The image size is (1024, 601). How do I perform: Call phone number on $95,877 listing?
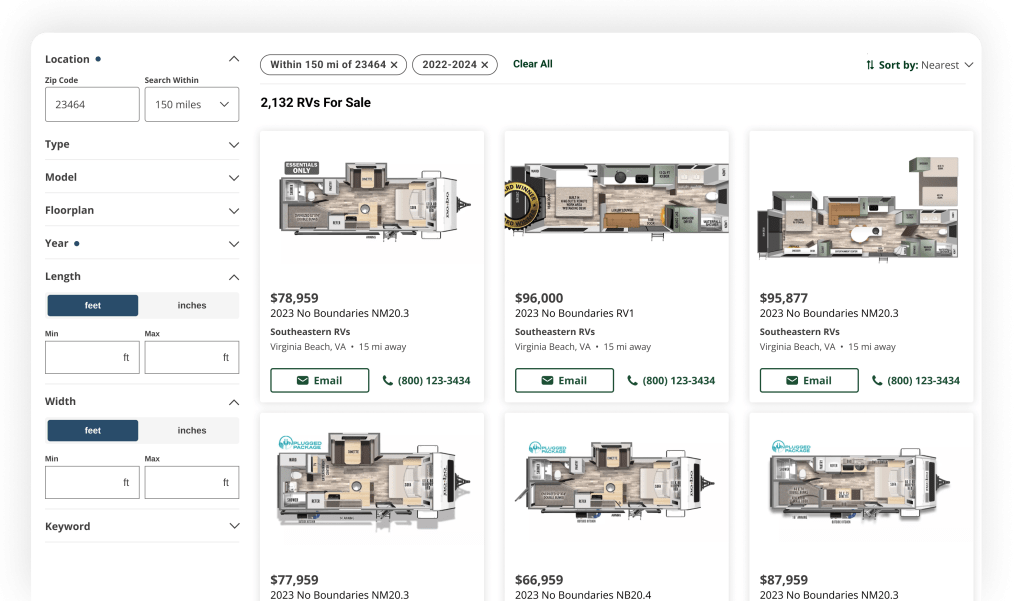(x=916, y=380)
